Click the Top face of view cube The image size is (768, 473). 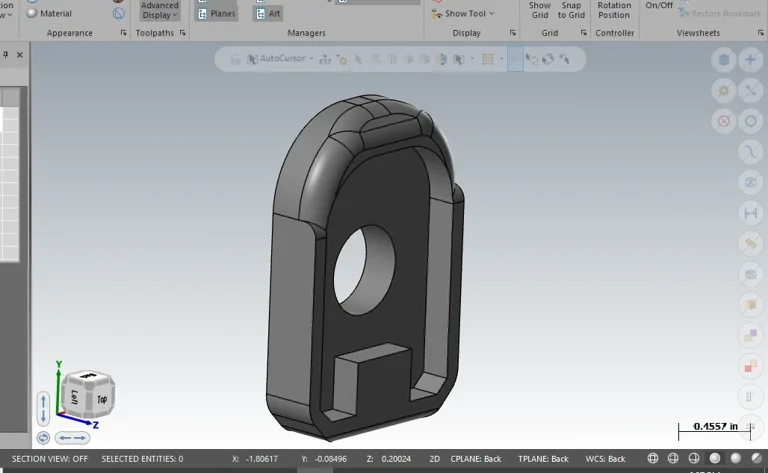click(x=102, y=399)
